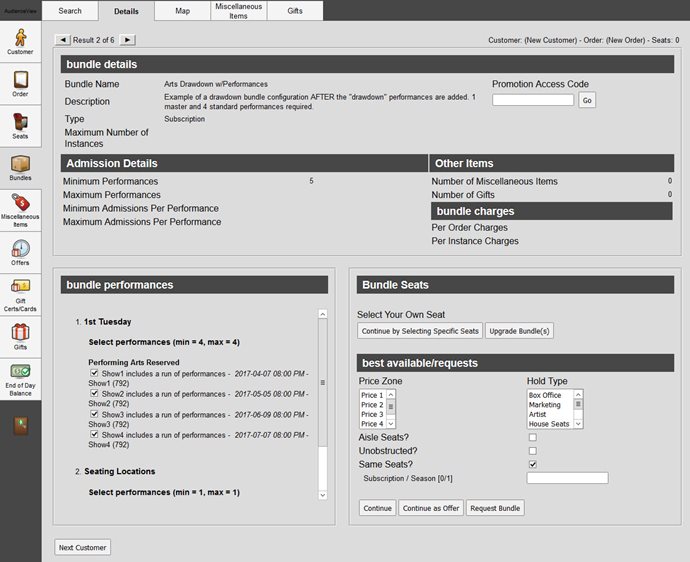690x562 pixels.
Task: Click the Subscription type value
Action: click(184, 119)
